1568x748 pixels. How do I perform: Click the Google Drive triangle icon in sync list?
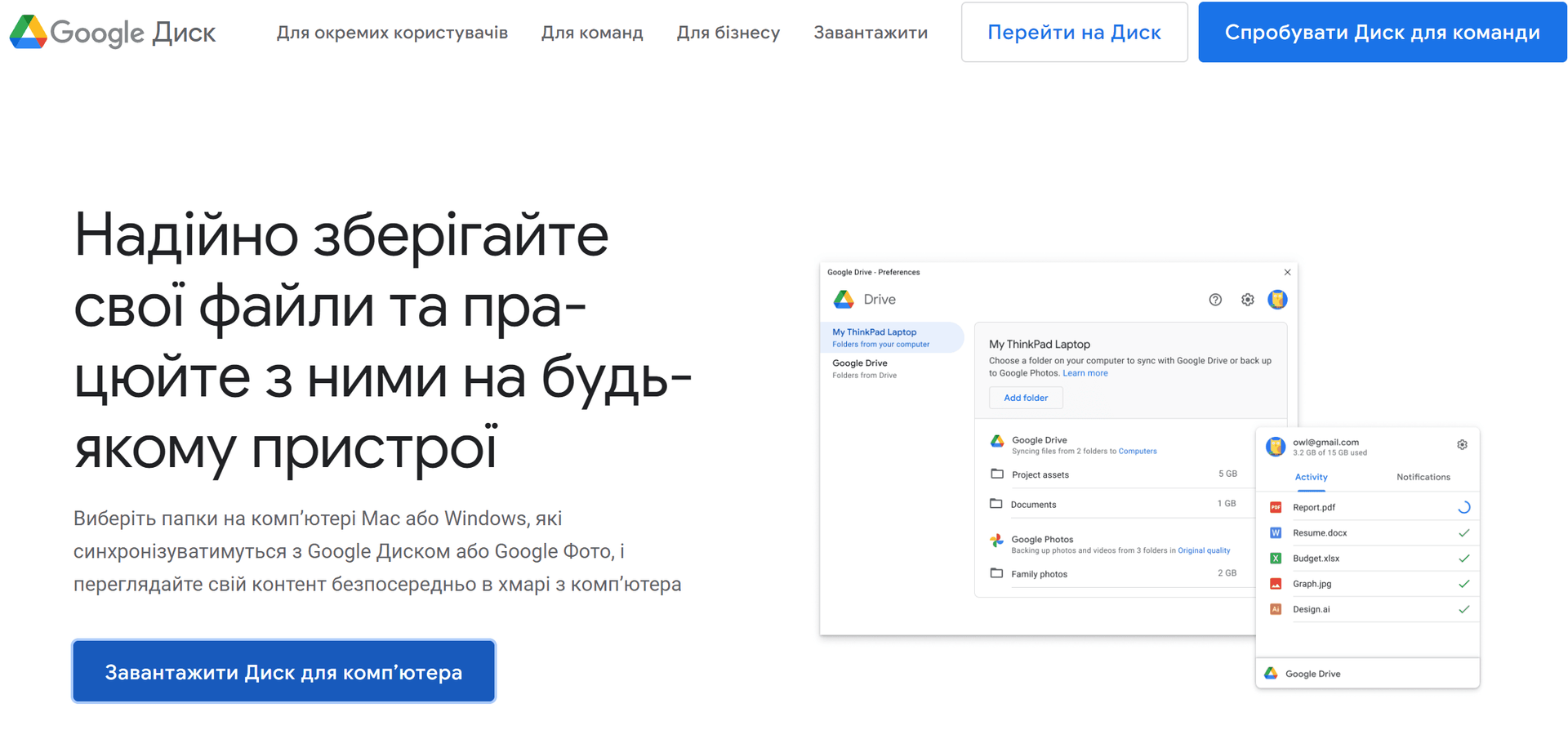pyautogui.click(x=997, y=441)
